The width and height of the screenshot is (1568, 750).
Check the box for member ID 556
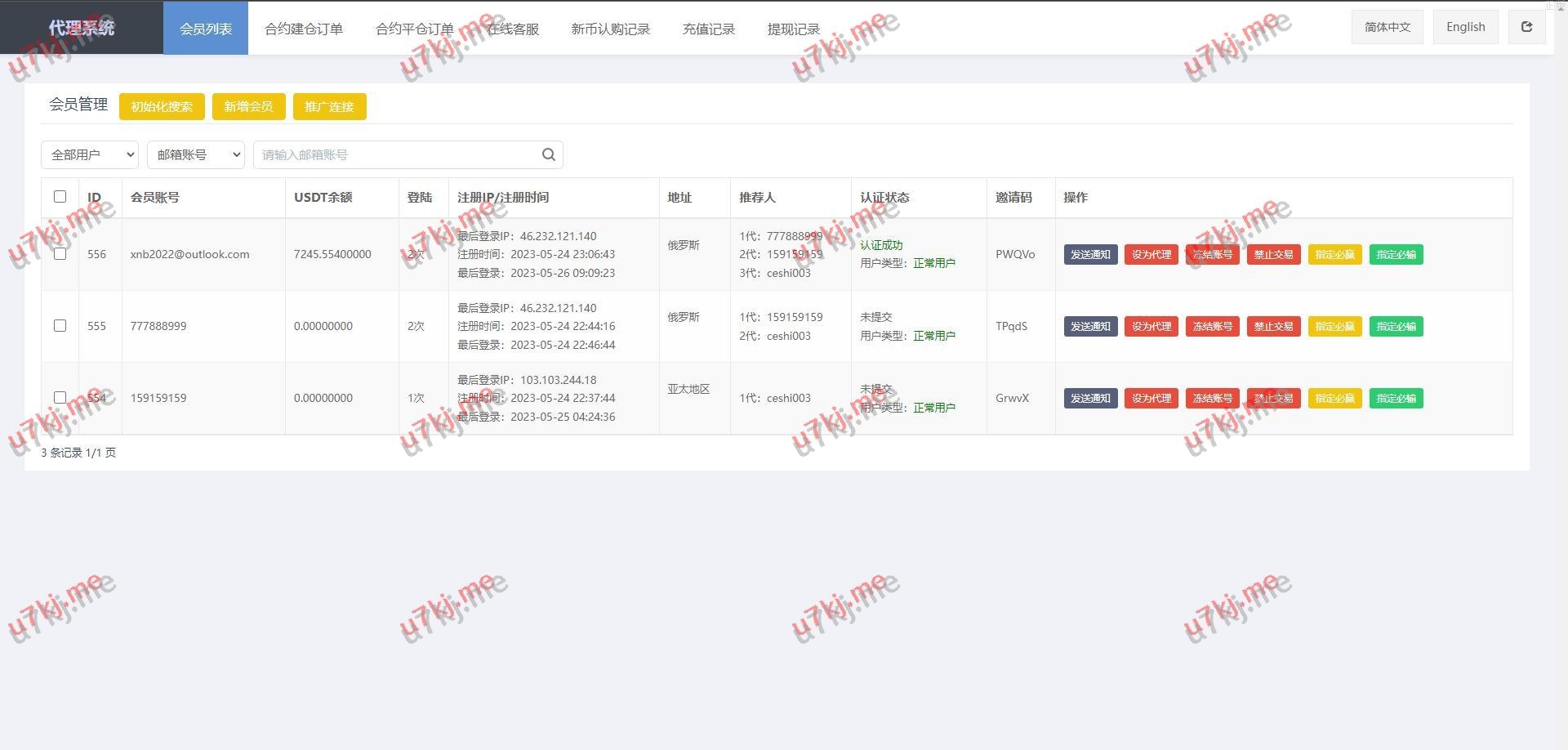tap(60, 254)
